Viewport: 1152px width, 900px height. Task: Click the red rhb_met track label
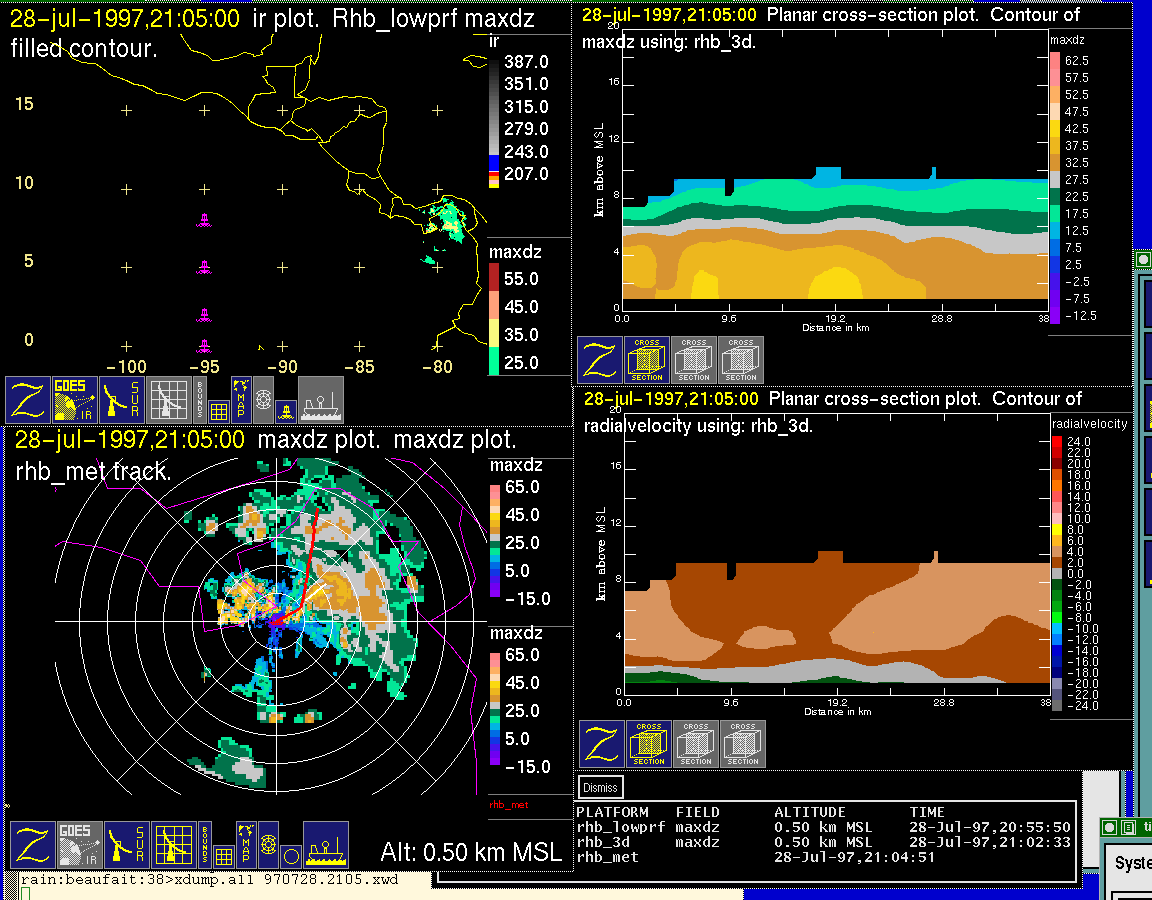click(508, 804)
